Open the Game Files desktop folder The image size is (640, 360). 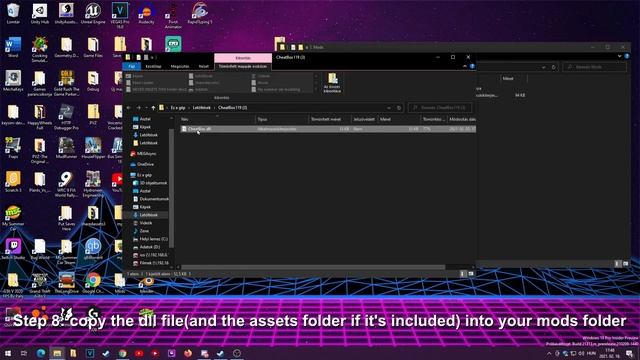point(93,47)
